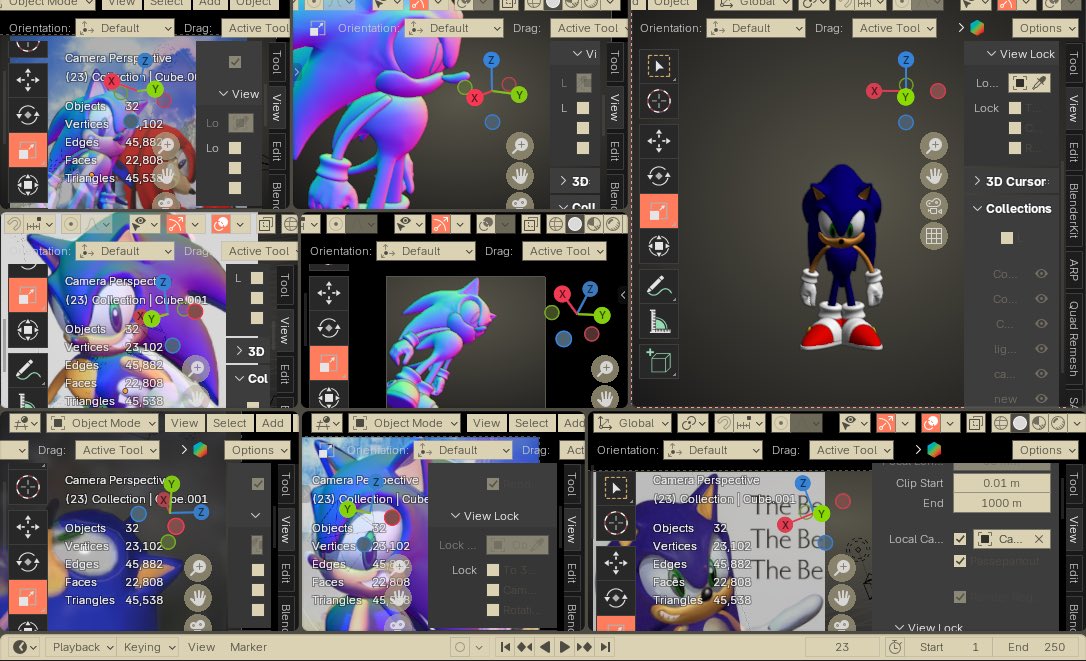The height and width of the screenshot is (661, 1086).
Task: Select the Transform tool in large Sonic viewport
Action: coord(659,246)
